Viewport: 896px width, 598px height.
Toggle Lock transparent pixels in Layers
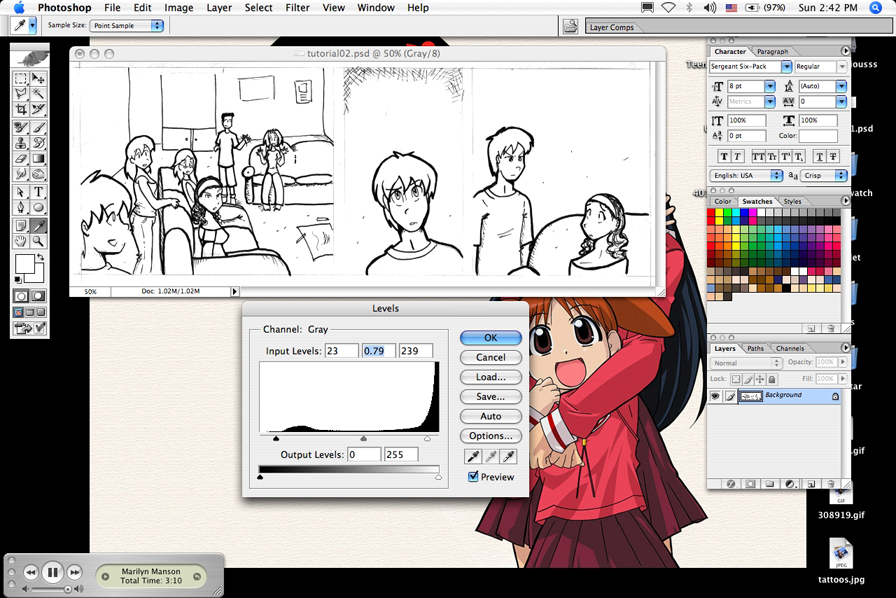tap(736, 379)
